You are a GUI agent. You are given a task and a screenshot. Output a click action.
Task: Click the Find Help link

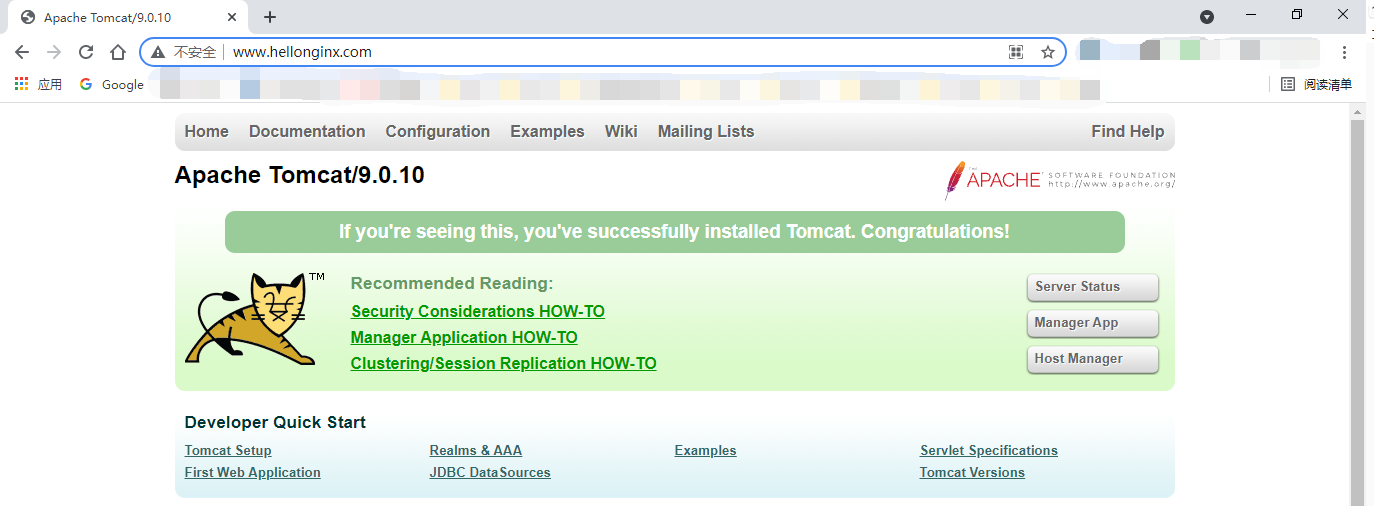[x=1127, y=131]
